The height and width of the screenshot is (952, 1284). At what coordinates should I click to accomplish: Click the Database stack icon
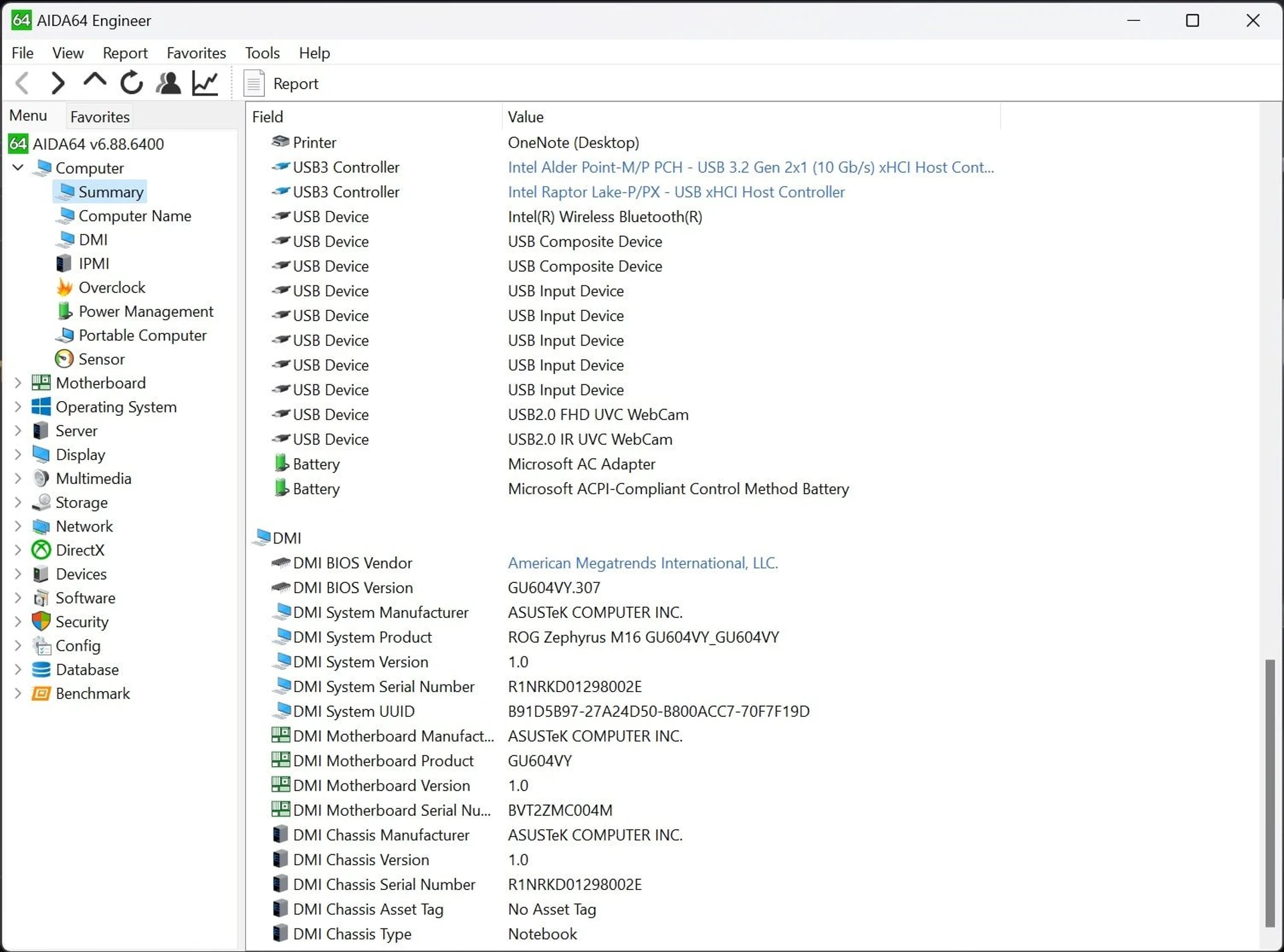[41, 670]
